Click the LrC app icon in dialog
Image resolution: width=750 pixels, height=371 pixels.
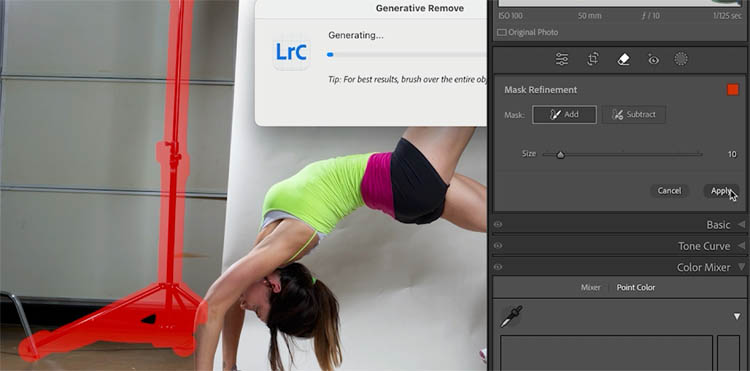pyautogui.click(x=291, y=52)
